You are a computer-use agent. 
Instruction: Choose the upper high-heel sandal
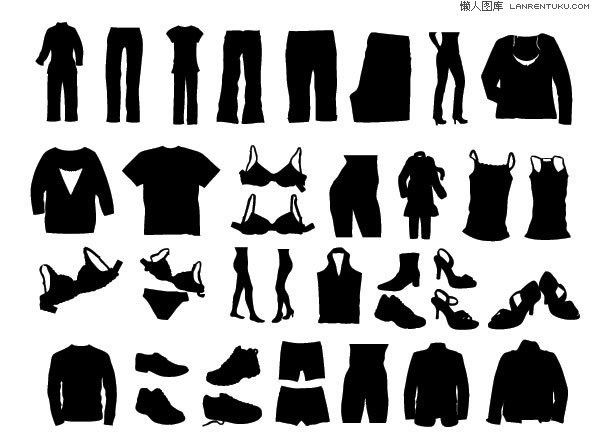pyautogui.click(x=454, y=268)
